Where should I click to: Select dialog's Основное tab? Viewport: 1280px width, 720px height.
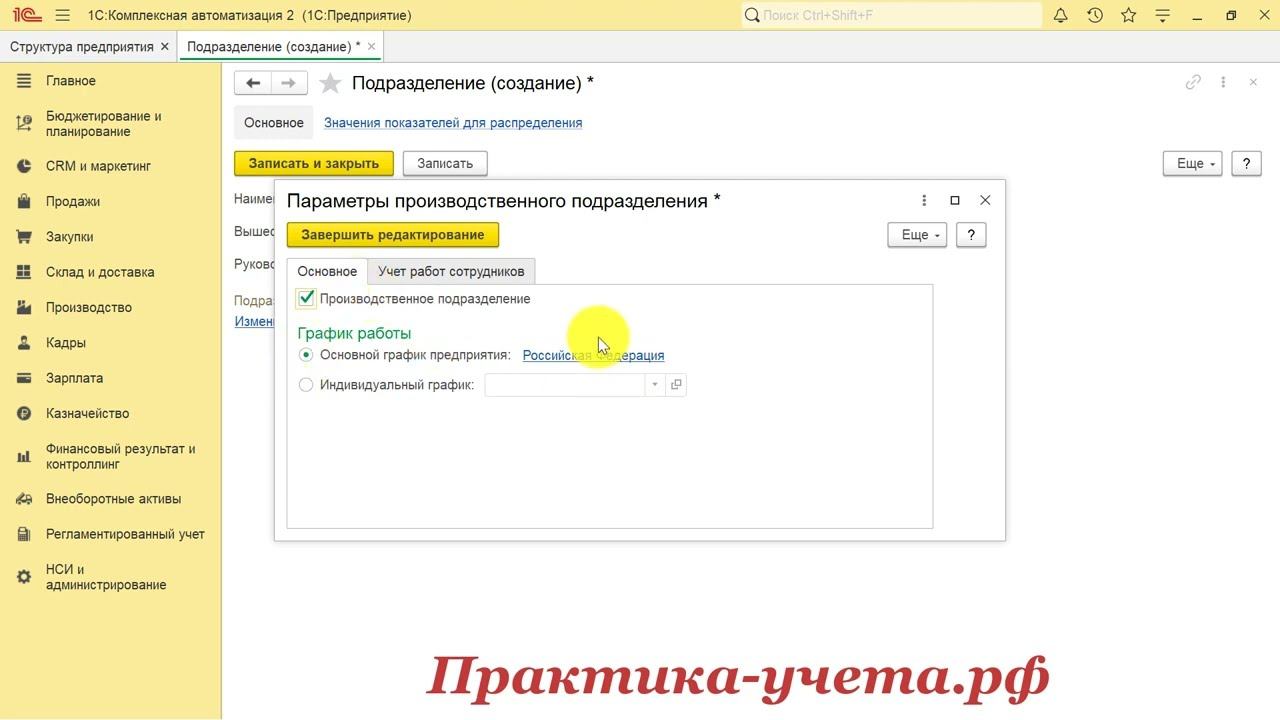(327, 271)
